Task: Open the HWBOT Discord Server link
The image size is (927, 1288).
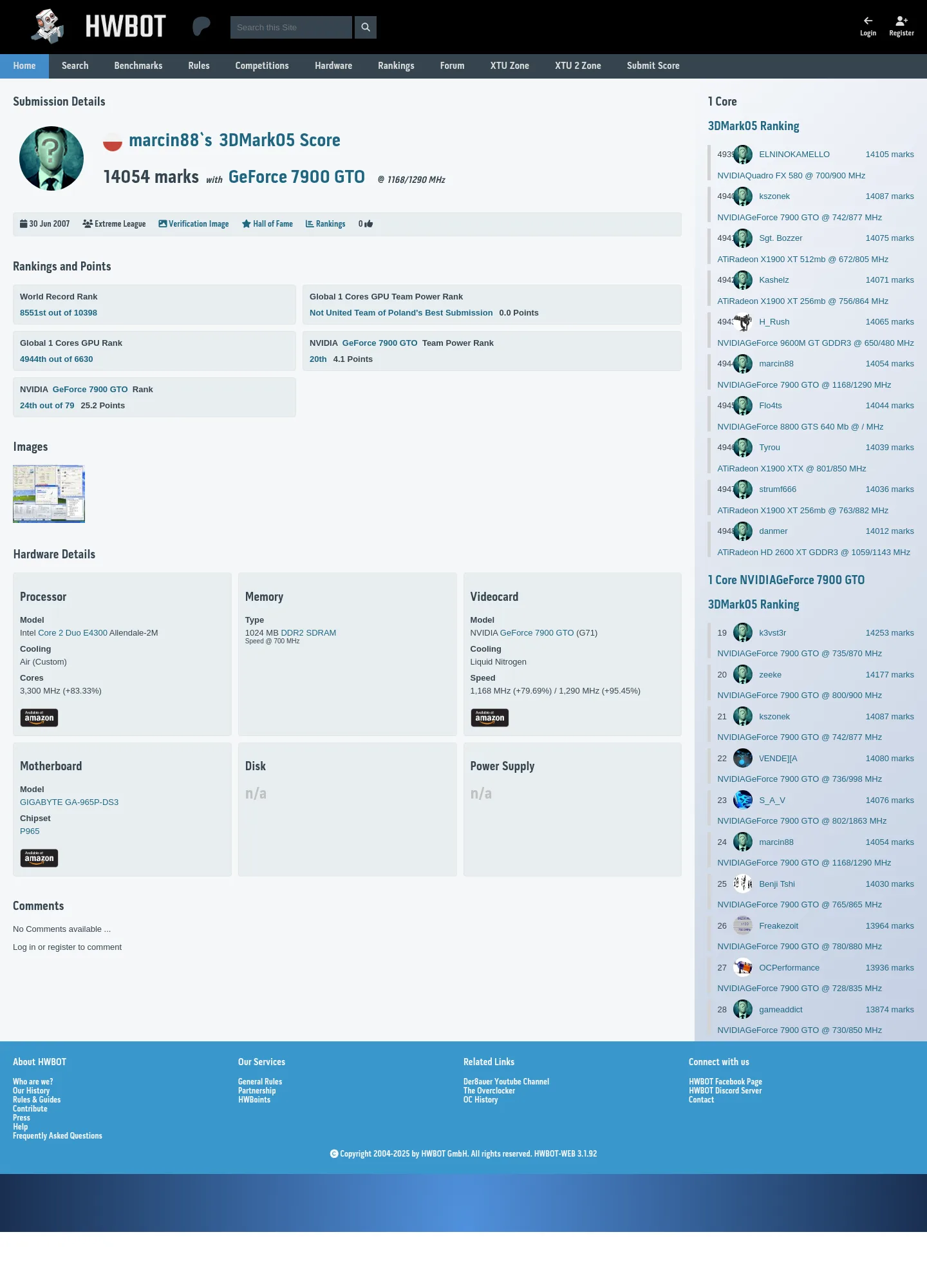Action: pos(725,1091)
